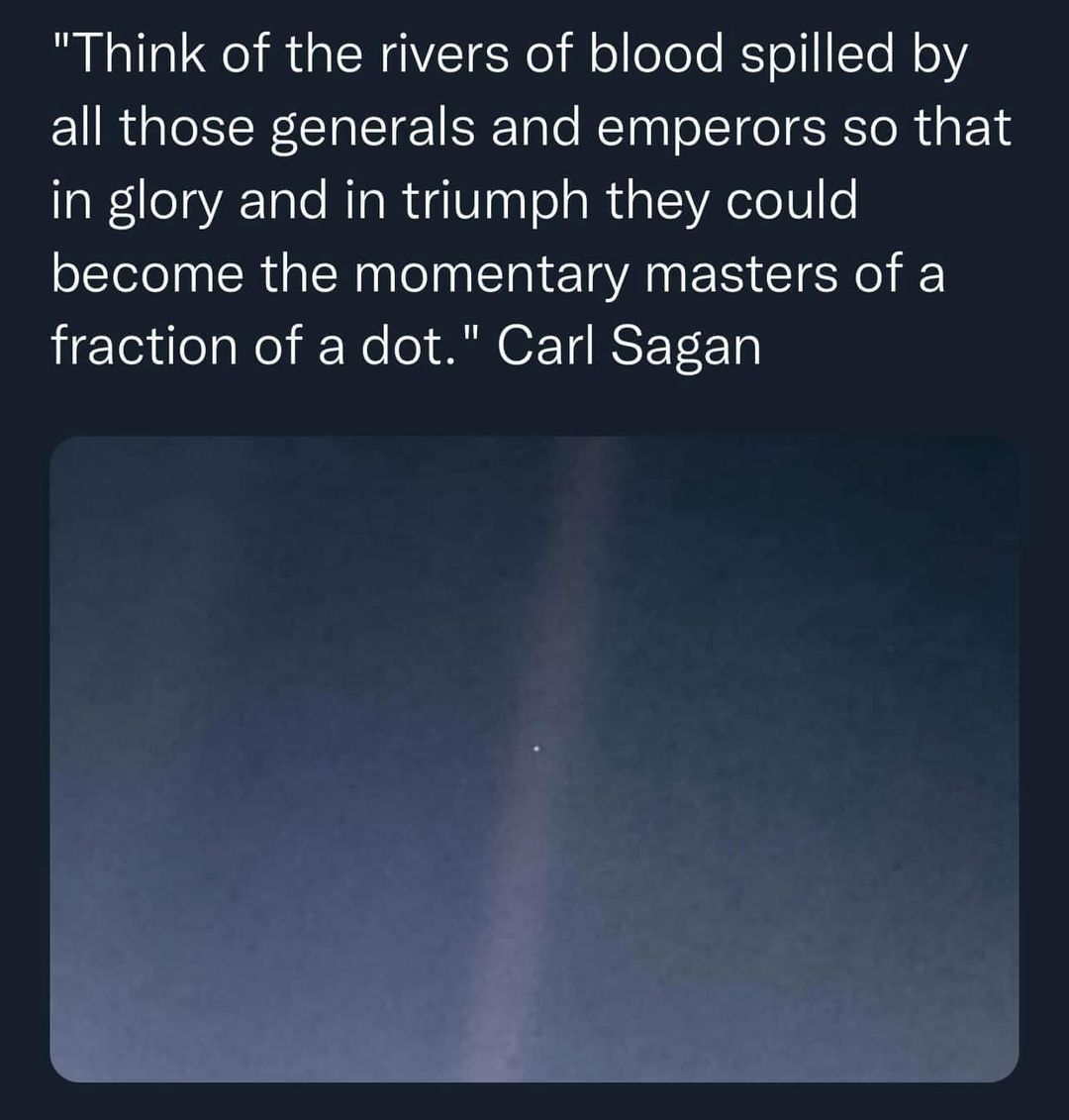The width and height of the screenshot is (1069, 1120).
Task: Click the word "could" in the third line
Action: tap(791, 202)
